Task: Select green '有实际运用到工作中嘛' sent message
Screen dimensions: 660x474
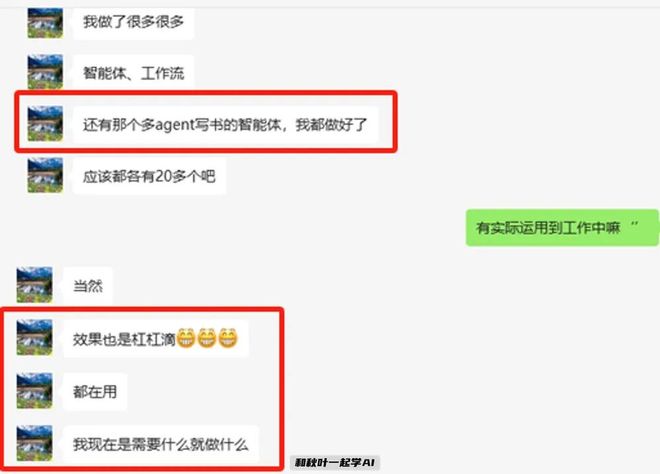Action: 562,228
